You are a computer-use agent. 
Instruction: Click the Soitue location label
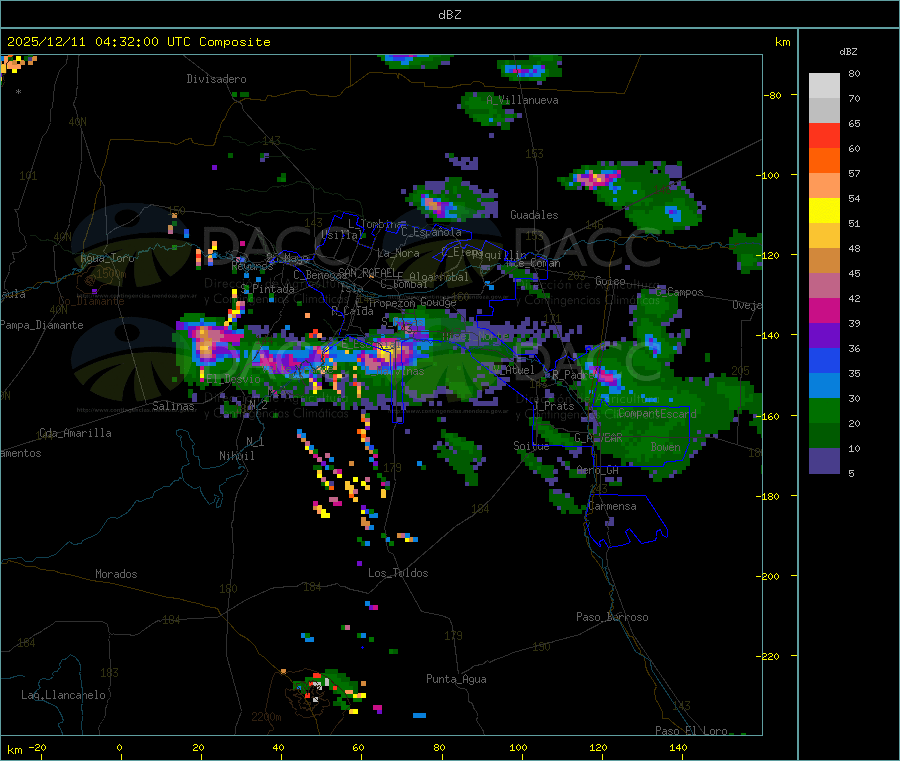pos(531,445)
